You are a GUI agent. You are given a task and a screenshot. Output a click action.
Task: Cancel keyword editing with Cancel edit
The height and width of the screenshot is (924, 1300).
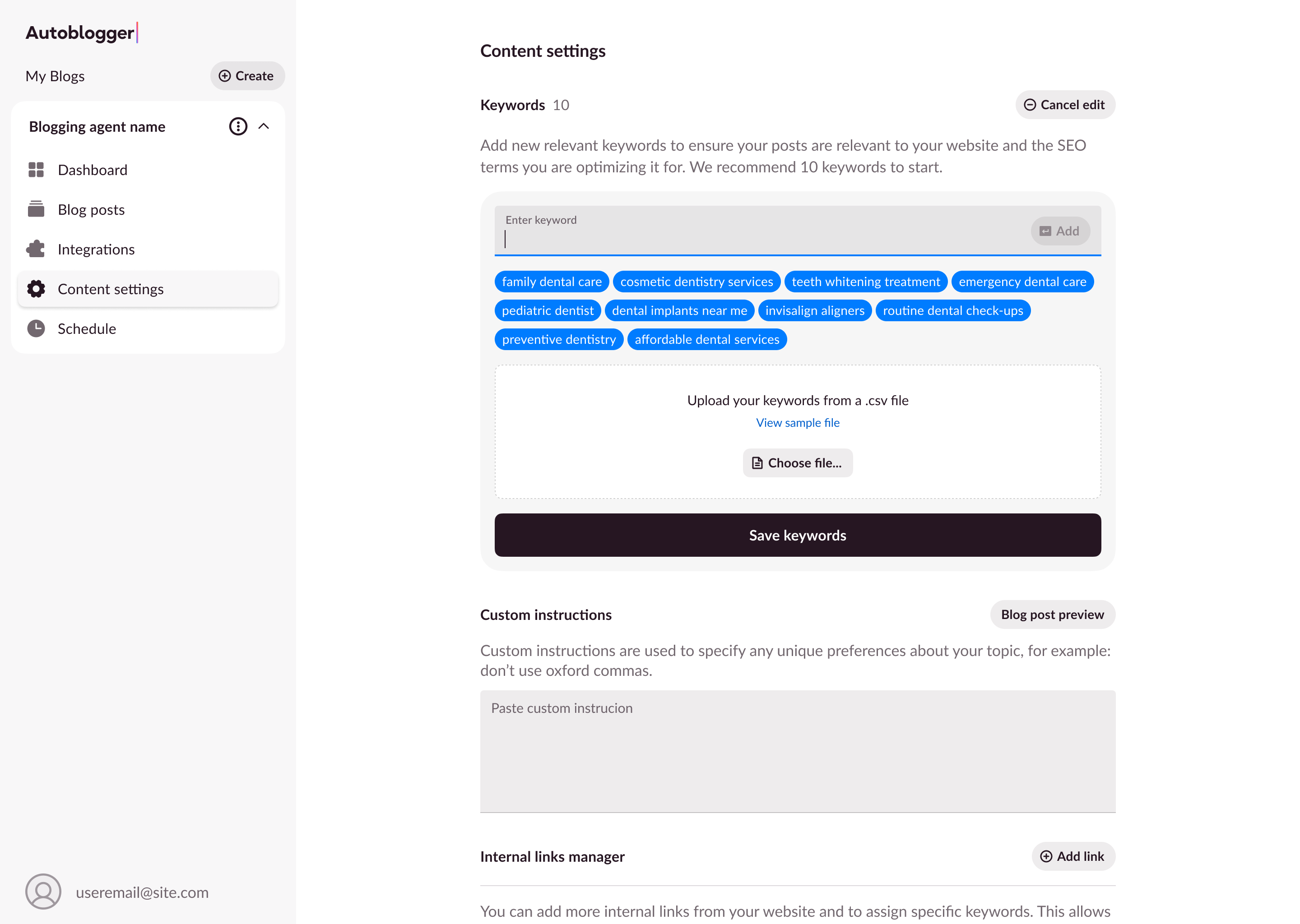pos(1065,105)
